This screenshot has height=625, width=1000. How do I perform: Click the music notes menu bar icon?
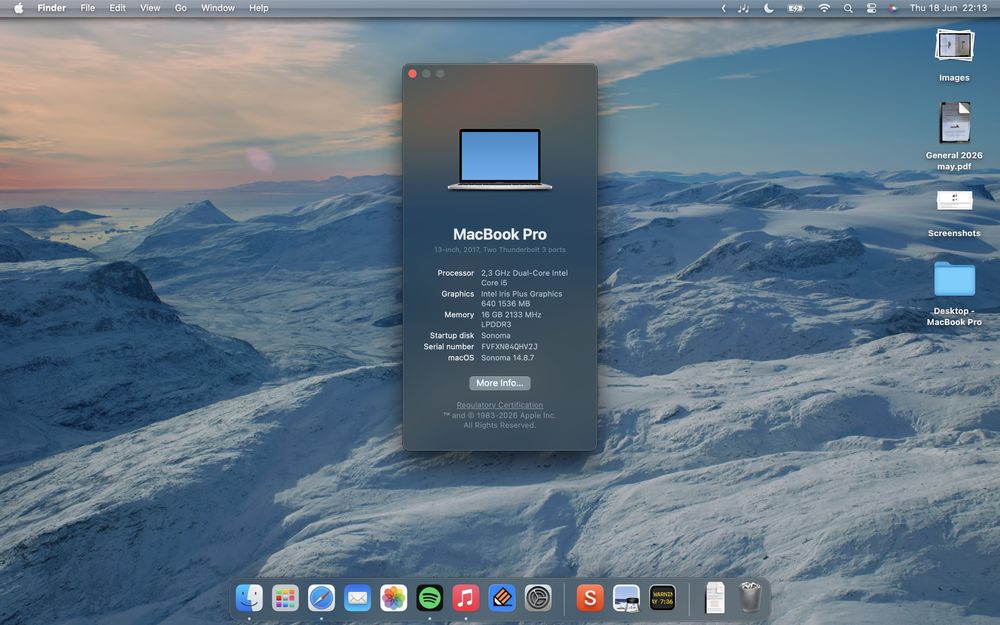pos(744,8)
